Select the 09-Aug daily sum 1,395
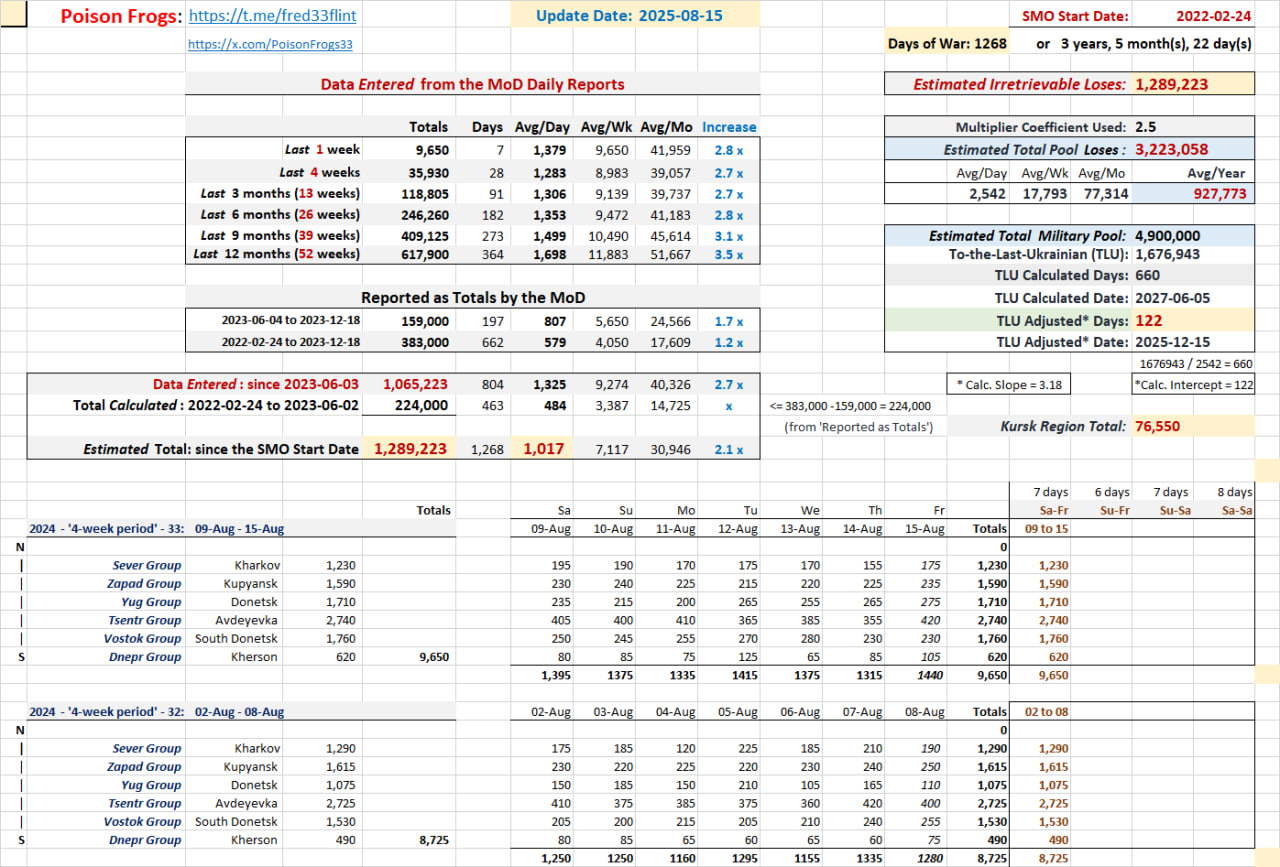 (557, 676)
